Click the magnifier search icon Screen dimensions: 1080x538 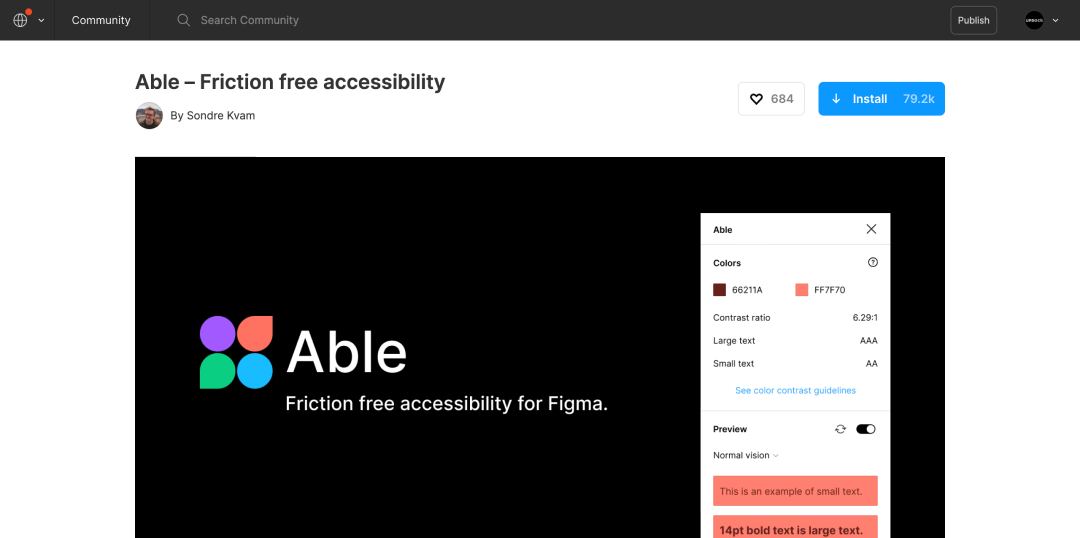(183, 20)
